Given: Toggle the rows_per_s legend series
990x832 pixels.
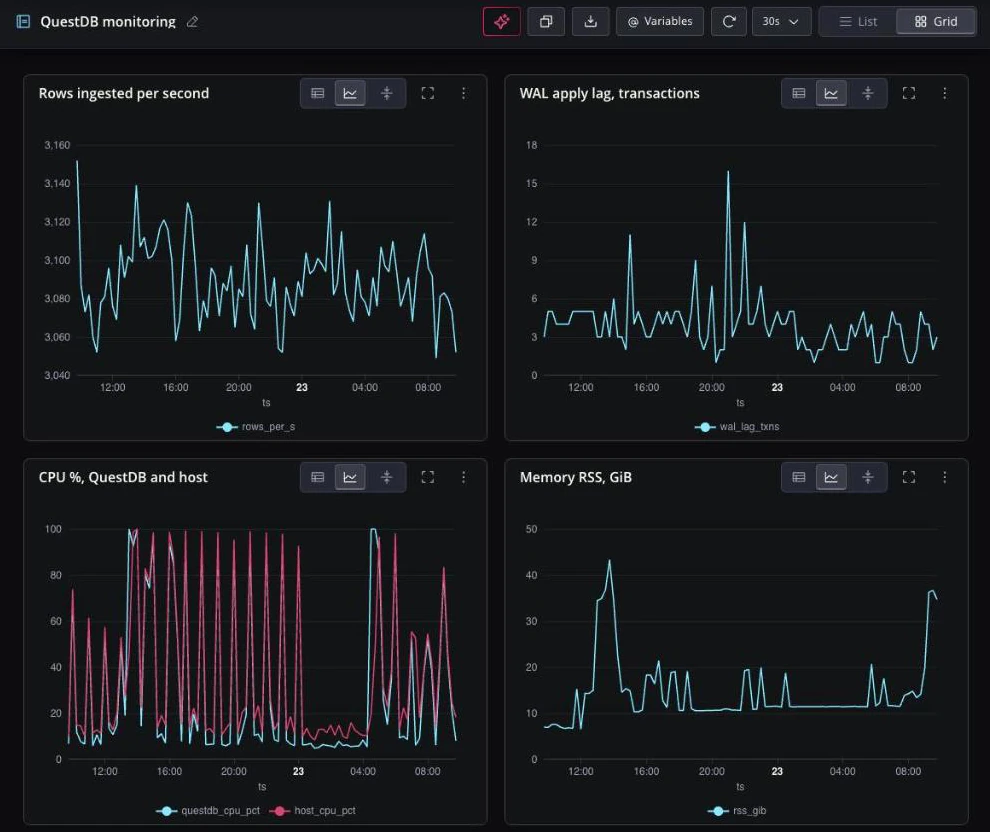Looking at the screenshot, I should pos(256,427).
